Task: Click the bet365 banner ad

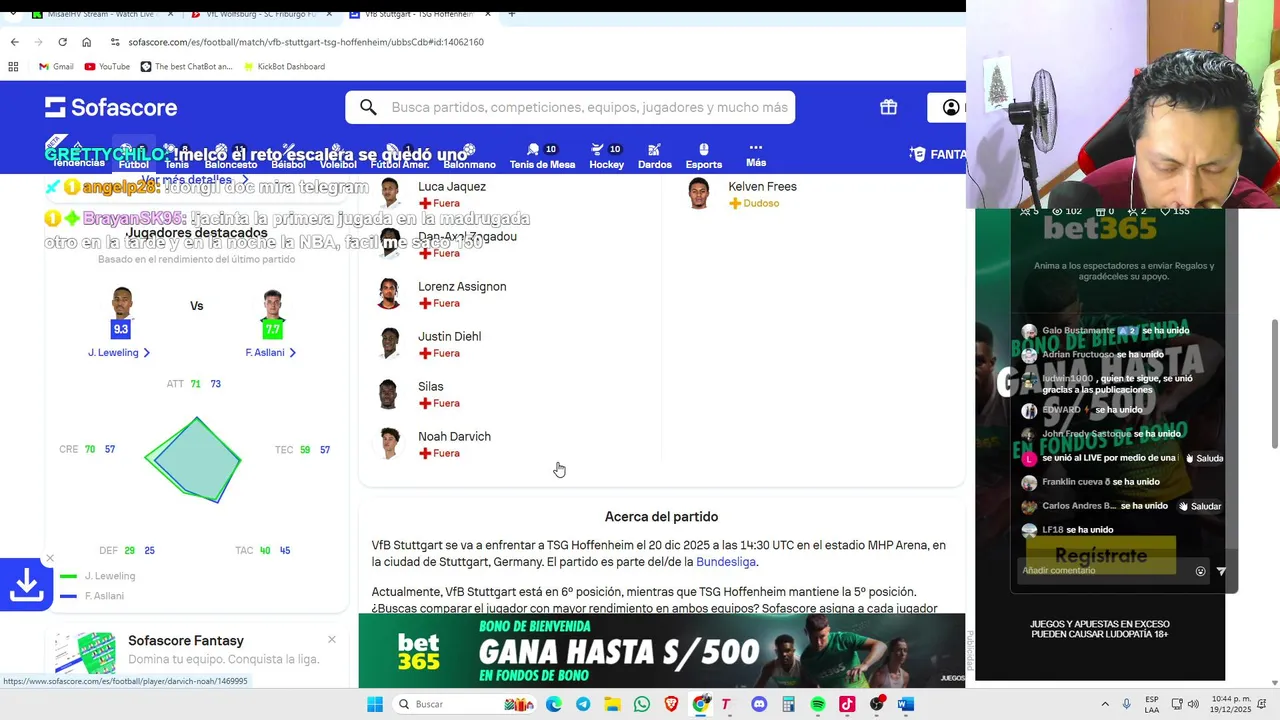Action: 661,651
